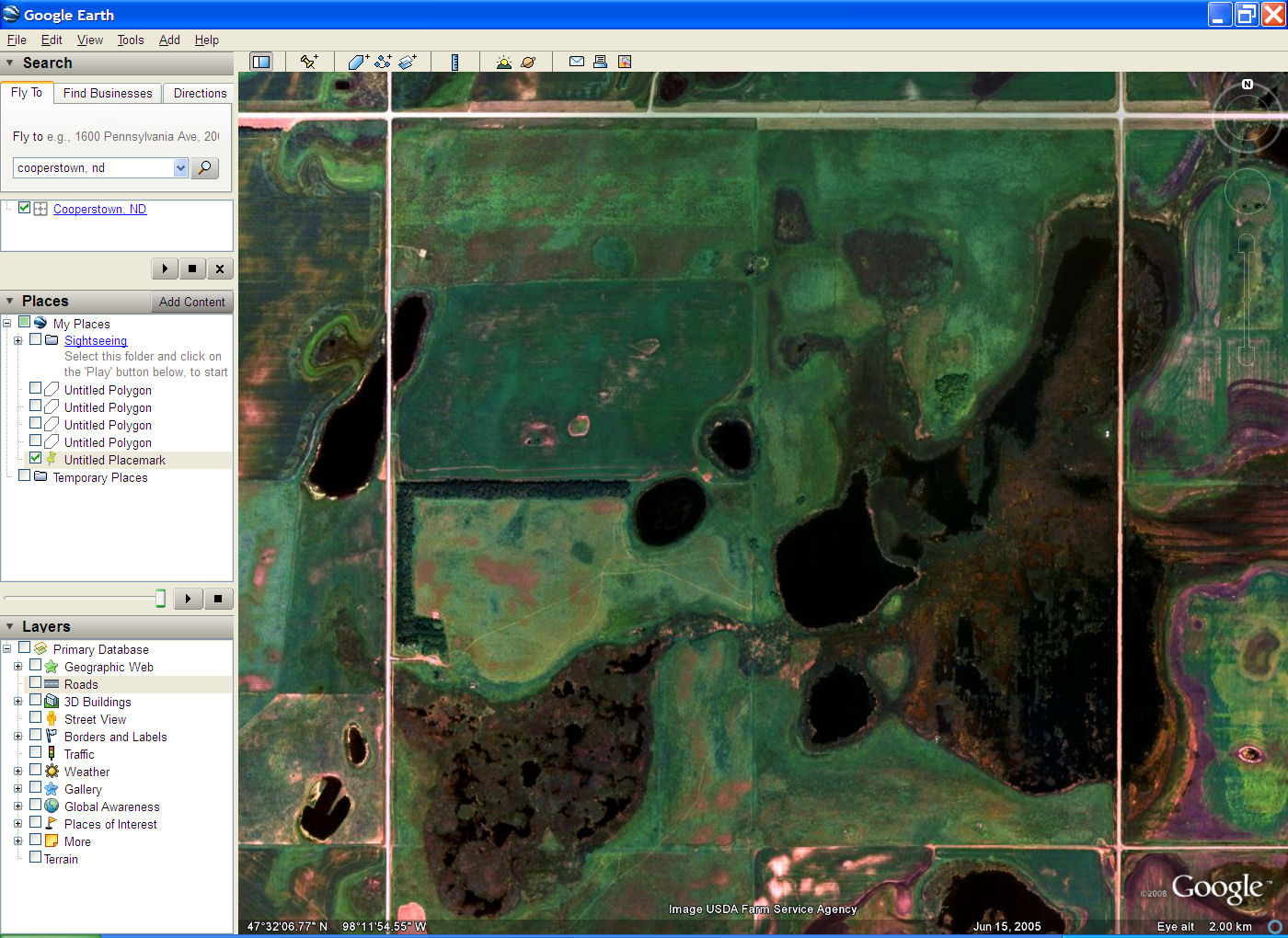1288x938 pixels.
Task: Expand the Sightseeing folder tree node
Action: click(x=17, y=340)
